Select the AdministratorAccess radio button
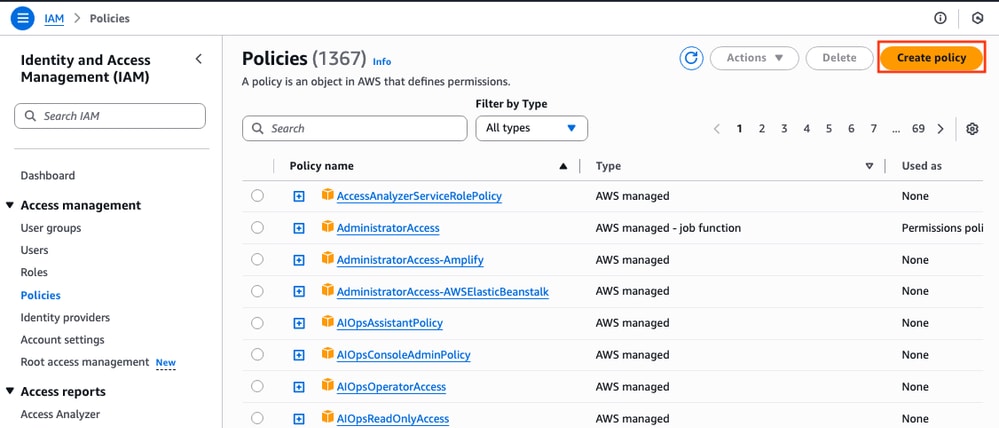Screen dimensions: 999x428 257,227
